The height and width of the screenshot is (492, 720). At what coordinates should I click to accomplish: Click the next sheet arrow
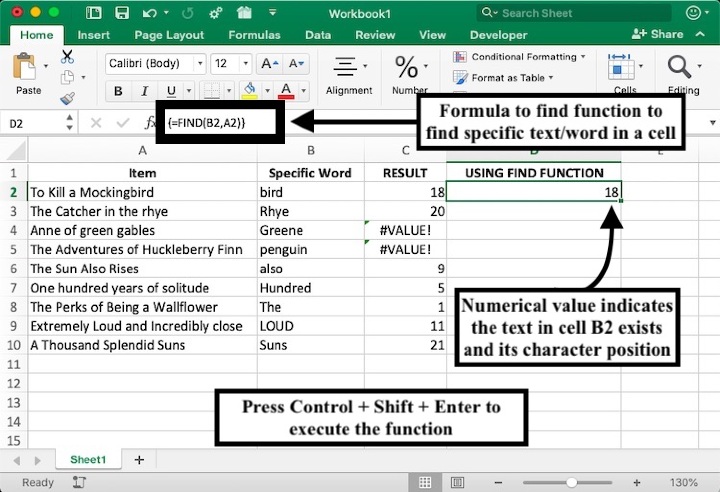pos(38,460)
